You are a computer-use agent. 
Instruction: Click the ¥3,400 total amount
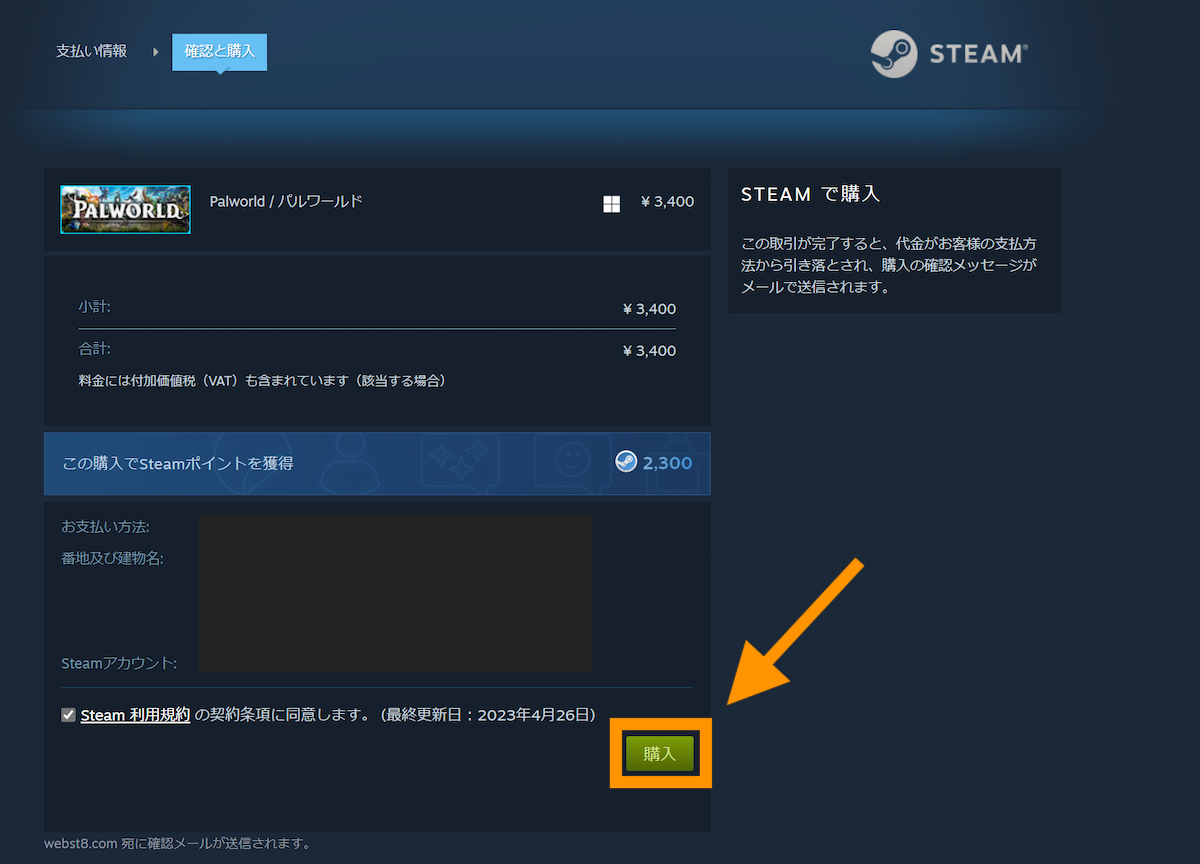tap(649, 350)
